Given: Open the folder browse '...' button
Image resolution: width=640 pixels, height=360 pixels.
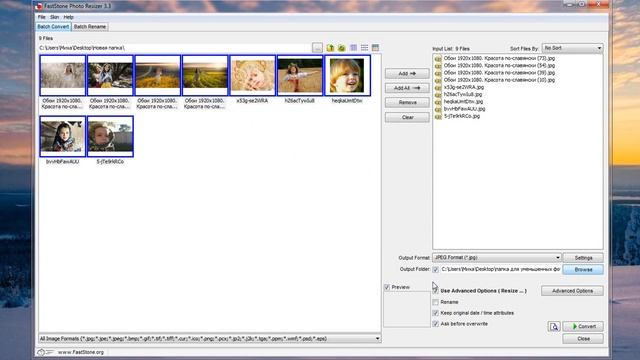Looking at the screenshot, I should 317,48.
